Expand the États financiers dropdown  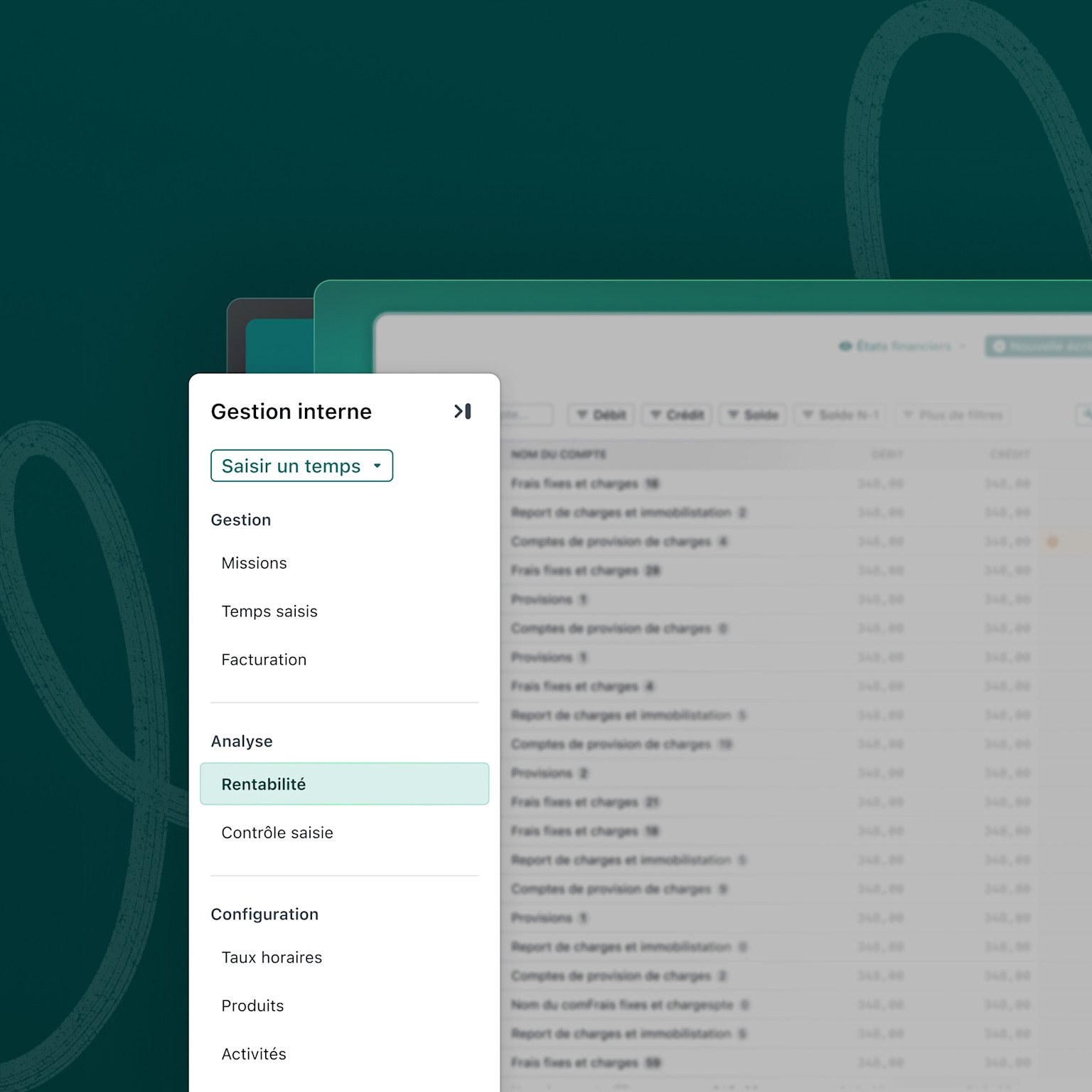click(963, 346)
